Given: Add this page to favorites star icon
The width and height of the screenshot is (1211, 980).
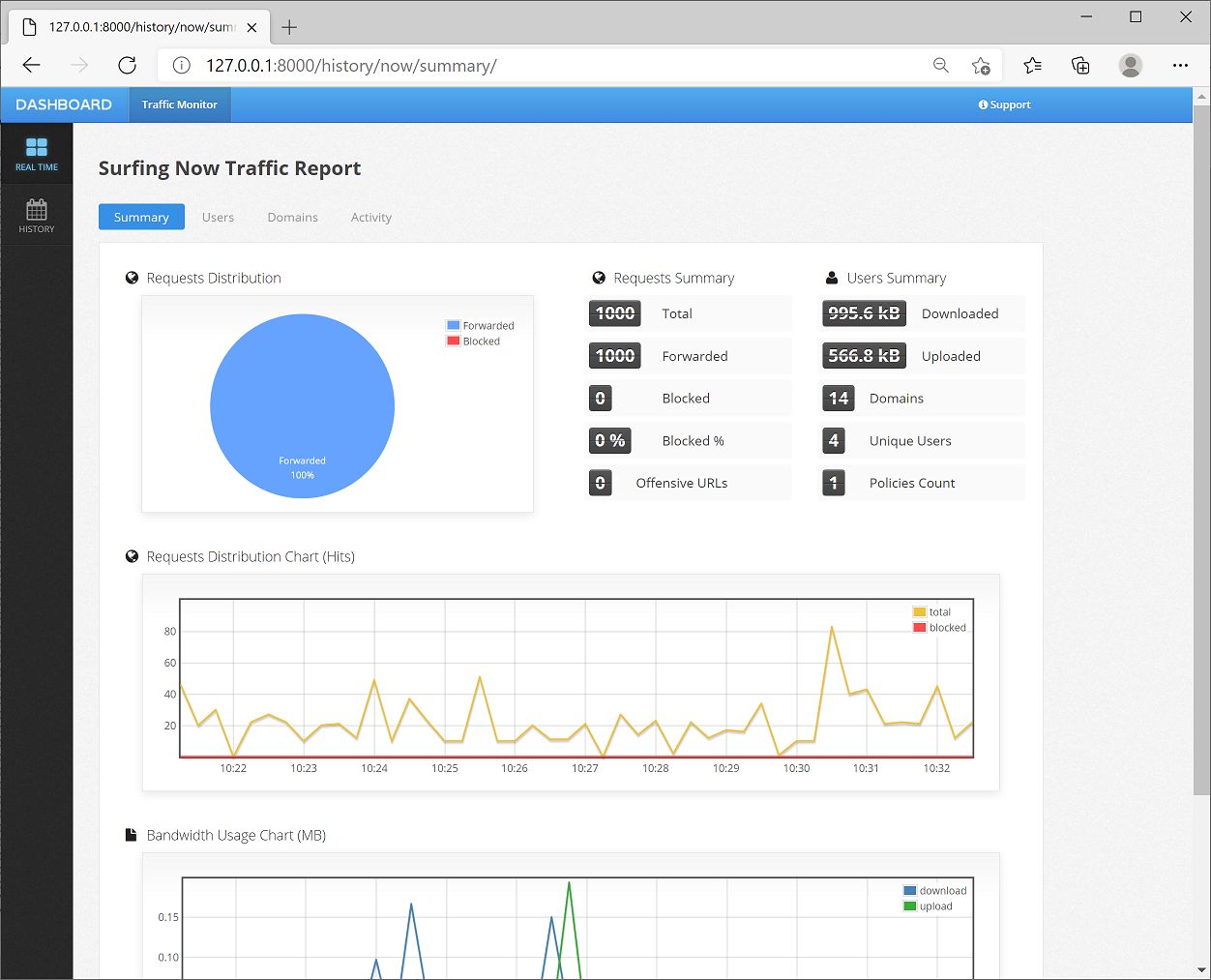Looking at the screenshot, I should (x=981, y=66).
